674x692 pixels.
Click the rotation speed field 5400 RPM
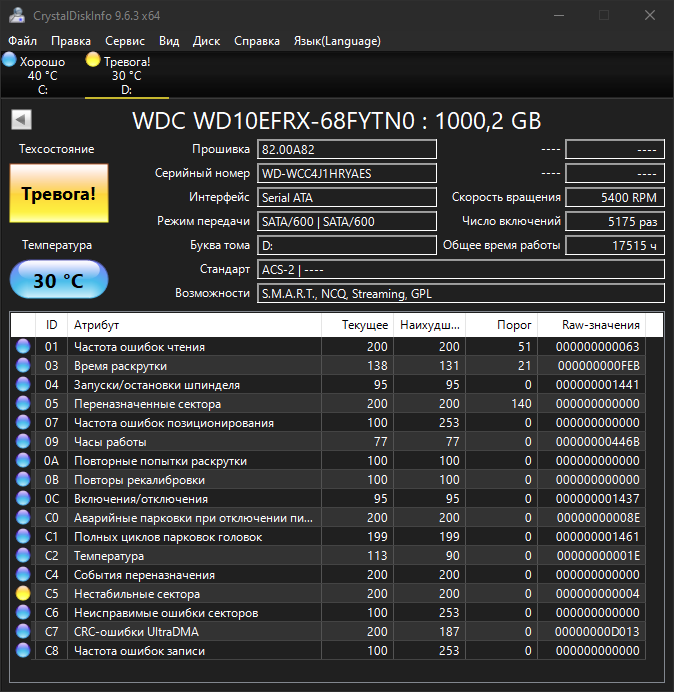(615, 197)
